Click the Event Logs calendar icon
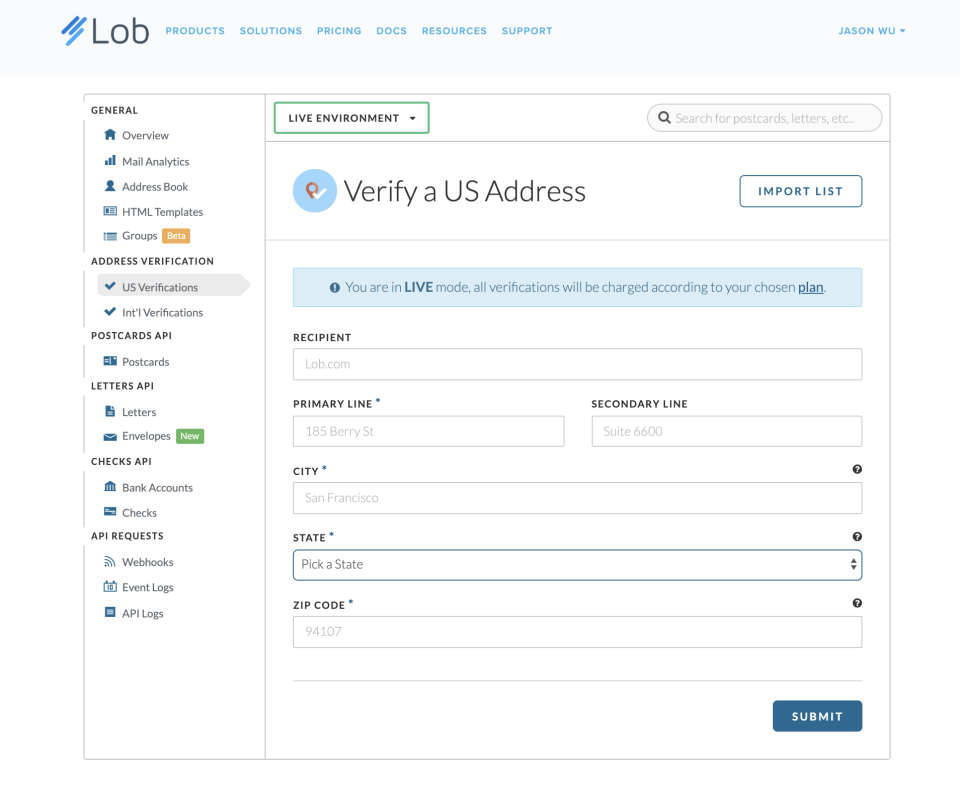Image resolution: width=960 pixels, height=791 pixels. point(110,587)
